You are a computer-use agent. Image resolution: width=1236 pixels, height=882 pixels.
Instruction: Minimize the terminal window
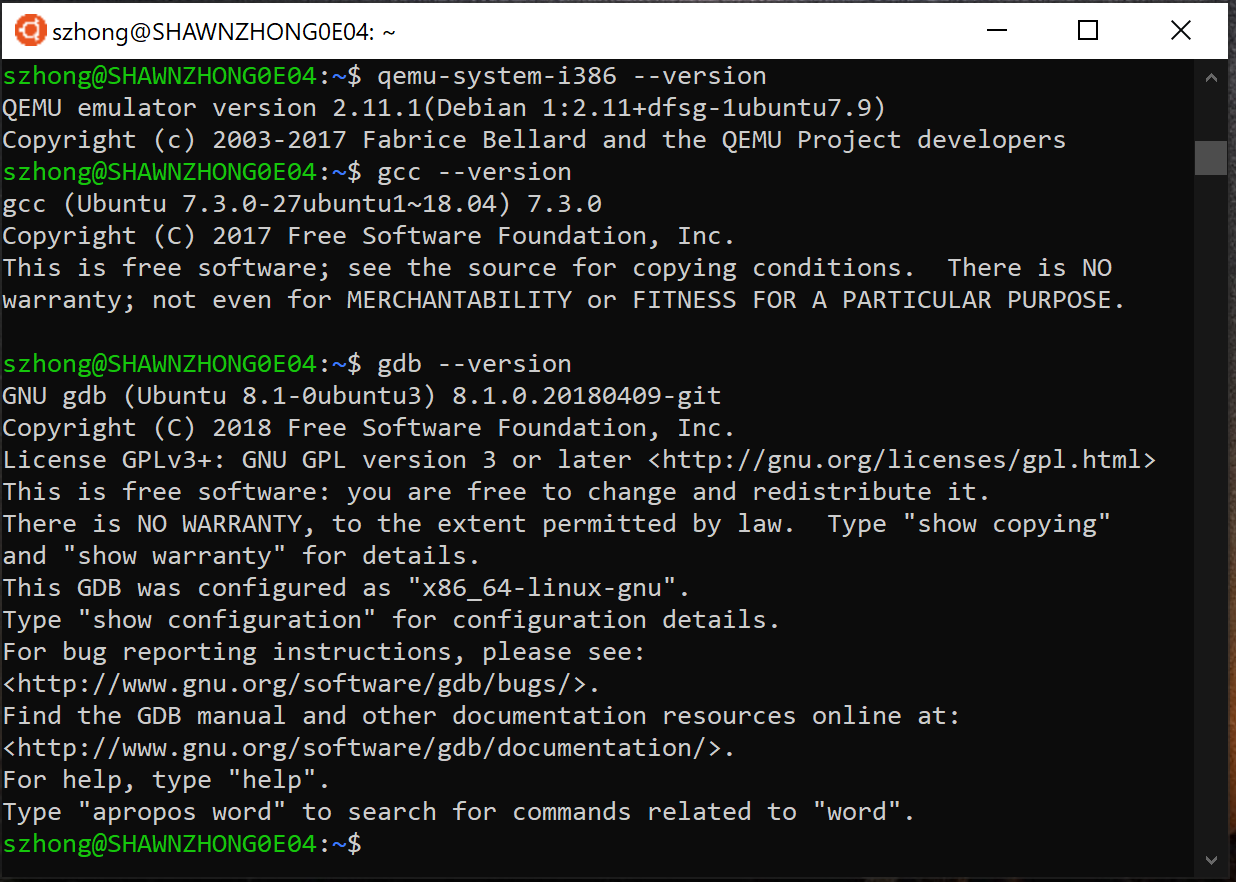(x=995, y=31)
